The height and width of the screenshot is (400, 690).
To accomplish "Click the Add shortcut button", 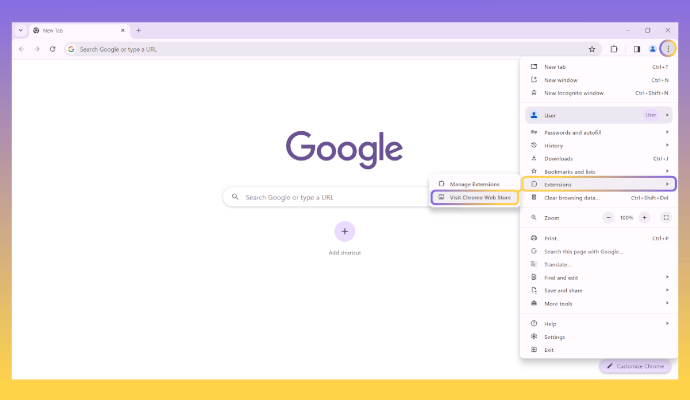I will pyautogui.click(x=344, y=232).
